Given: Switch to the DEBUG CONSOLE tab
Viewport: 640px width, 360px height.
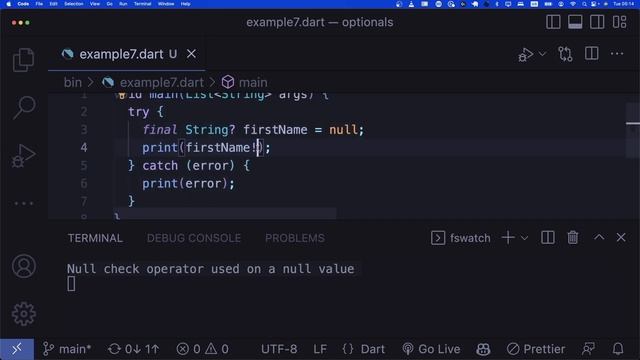Looking at the screenshot, I should pyautogui.click(x=194, y=238).
